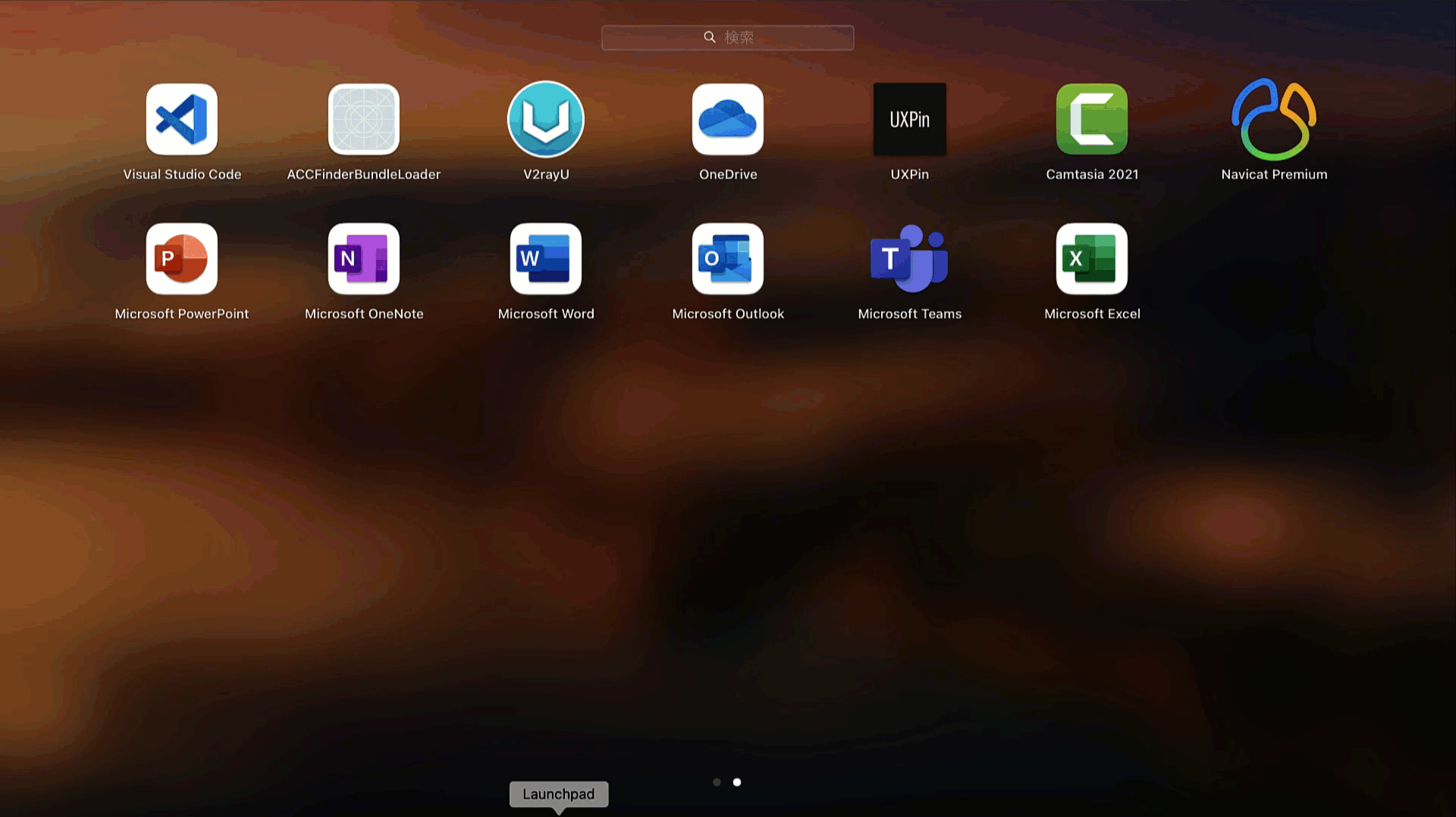Open the ACCFinderBundleLoader app

(363, 119)
